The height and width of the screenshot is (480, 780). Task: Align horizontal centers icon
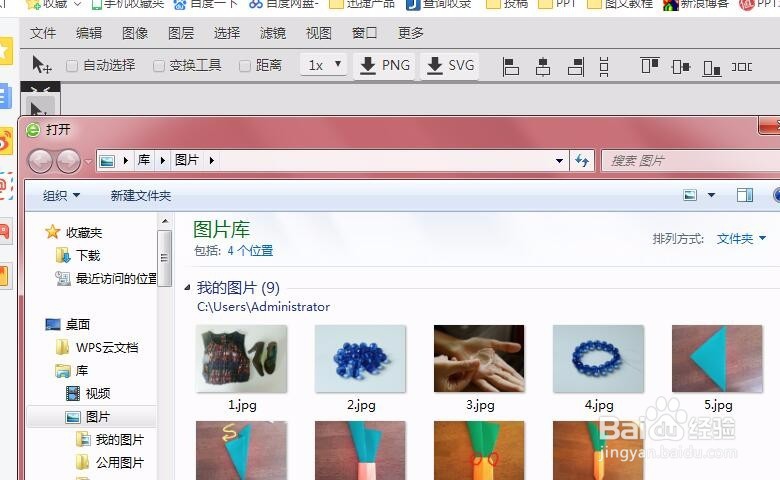coord(543,66)
